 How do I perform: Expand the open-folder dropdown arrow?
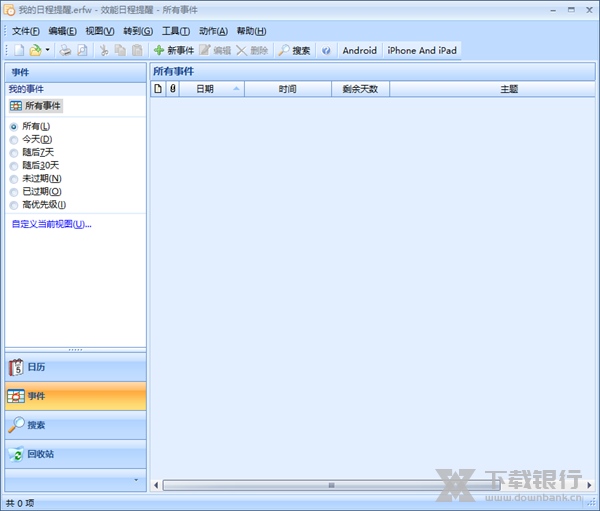click(x=48, y=50)
